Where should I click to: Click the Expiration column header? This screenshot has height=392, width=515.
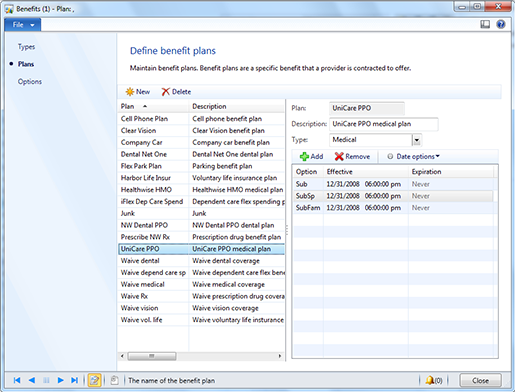pos(451,172)
